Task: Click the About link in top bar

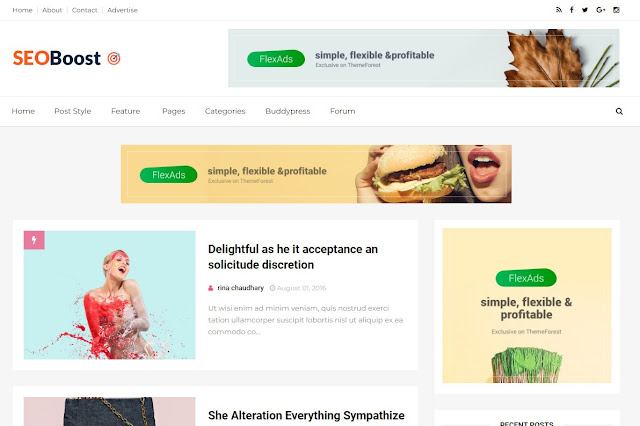Action: pos(52,10)
